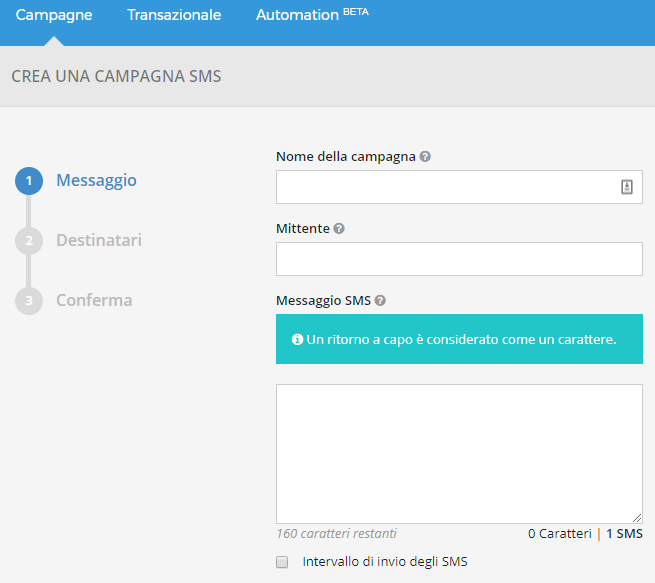Open the Automation BETA tab
The image size is (655, 583).
click(312, 15)
